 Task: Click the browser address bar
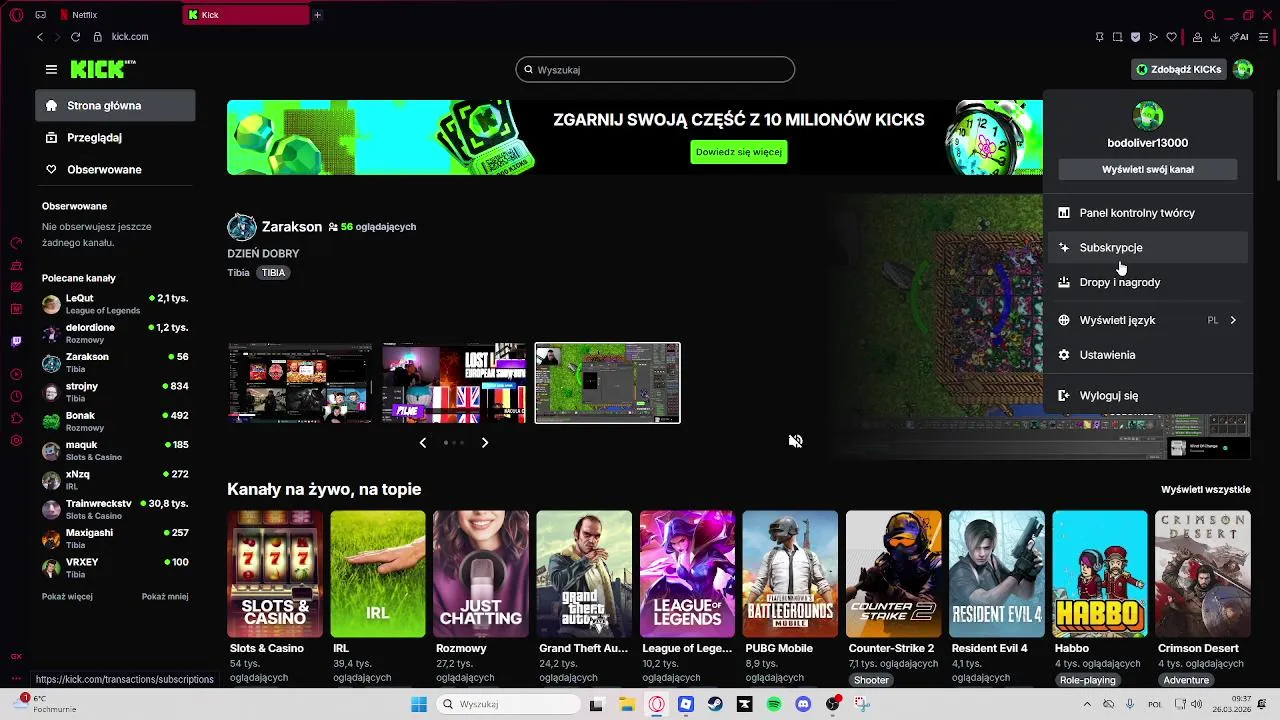click(590, 37)
